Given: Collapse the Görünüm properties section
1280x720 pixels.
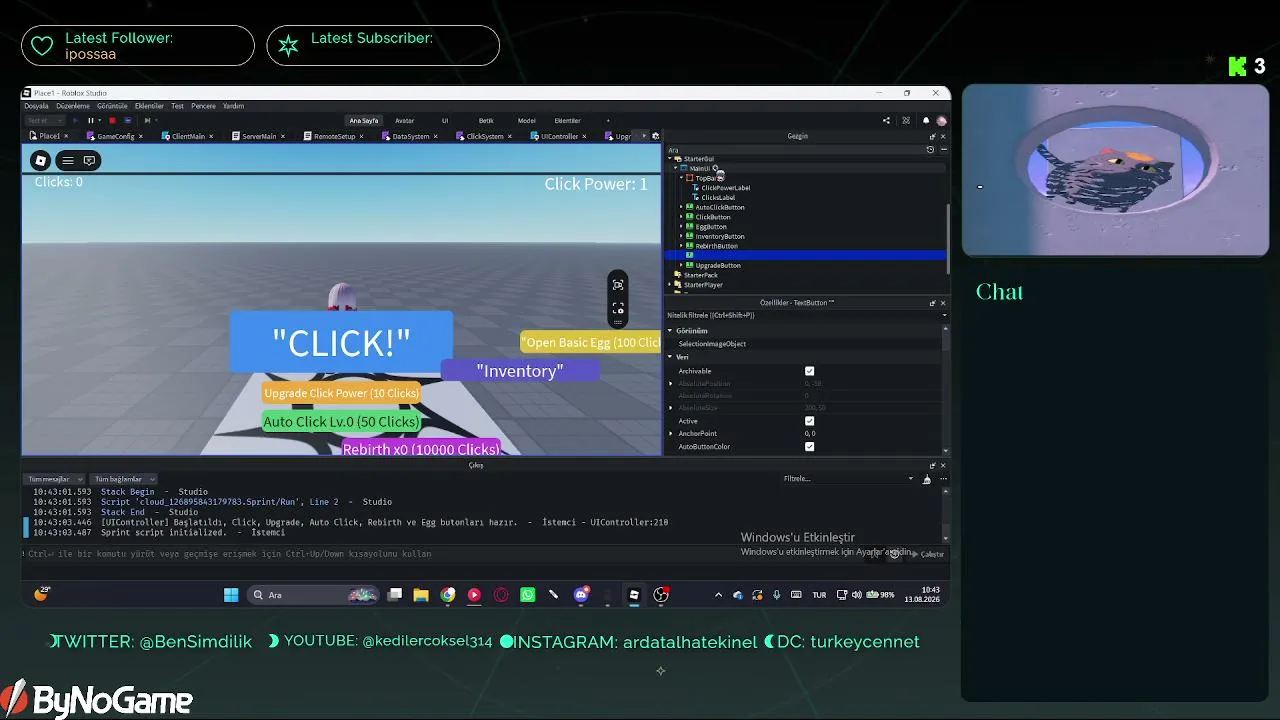Looking at the screenshot, I should 670,331.
